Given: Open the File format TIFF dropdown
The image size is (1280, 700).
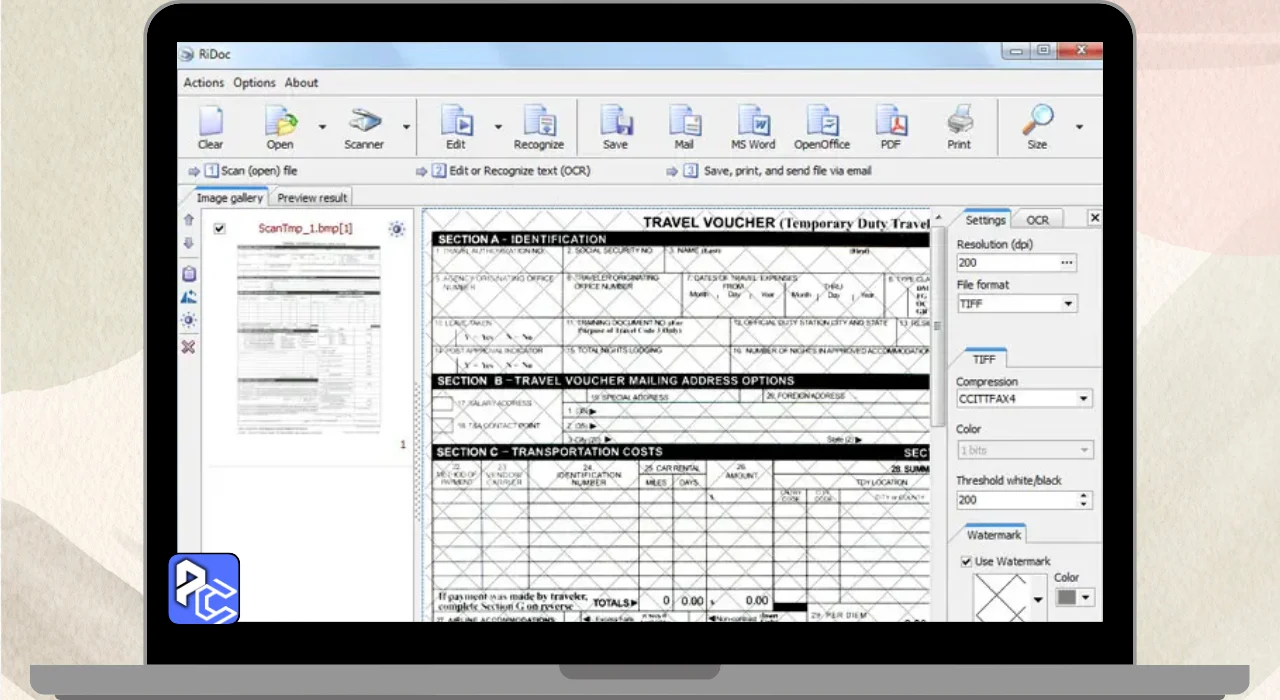Looking at the screenshot, I should pos(1067,303).
